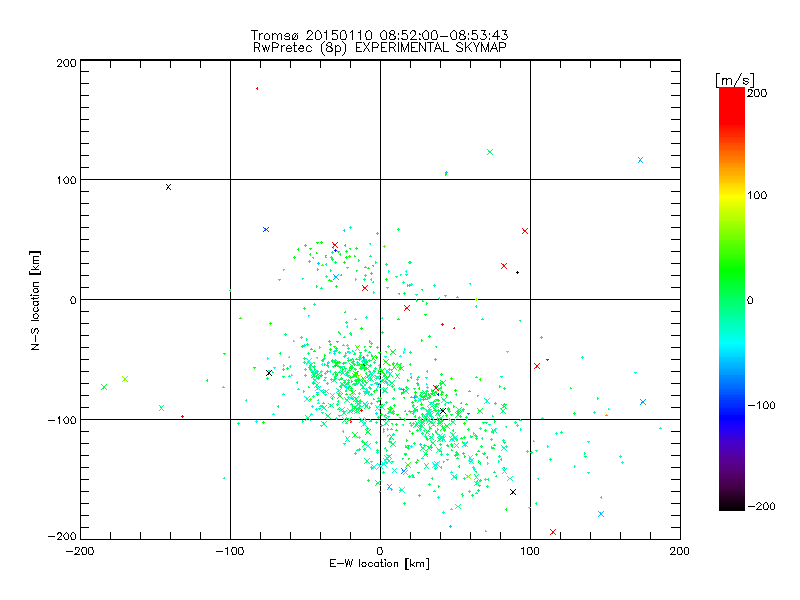Click the -100 tick label on the N-S axis
800x600 pixels.
click(x=62, y=420)
